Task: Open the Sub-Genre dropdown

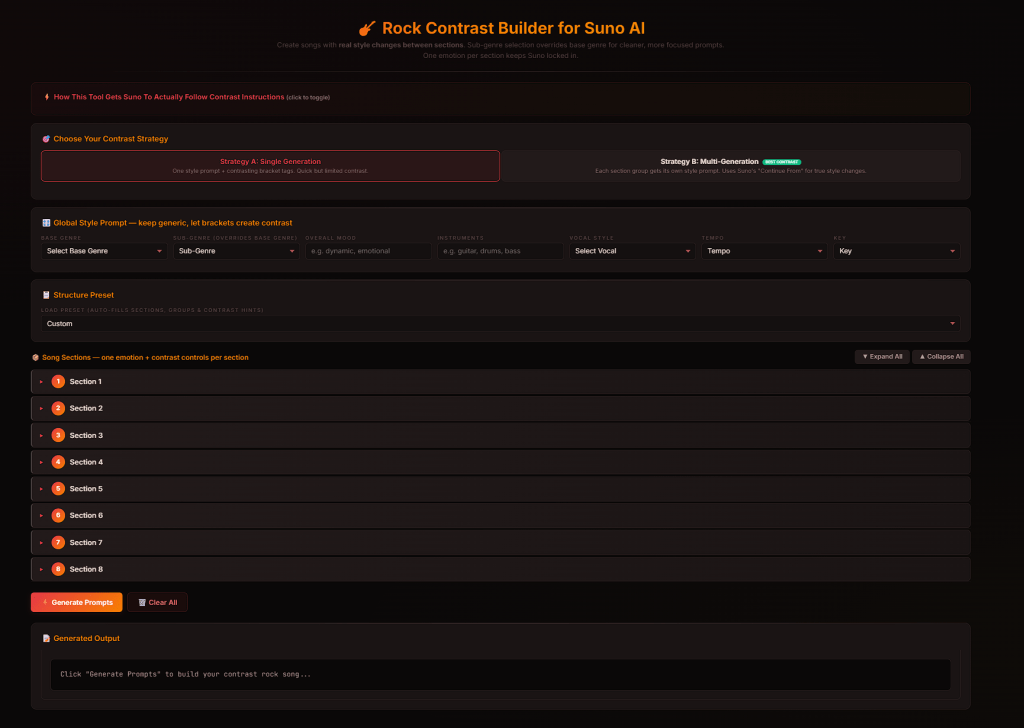Action: tap(236, 251)
